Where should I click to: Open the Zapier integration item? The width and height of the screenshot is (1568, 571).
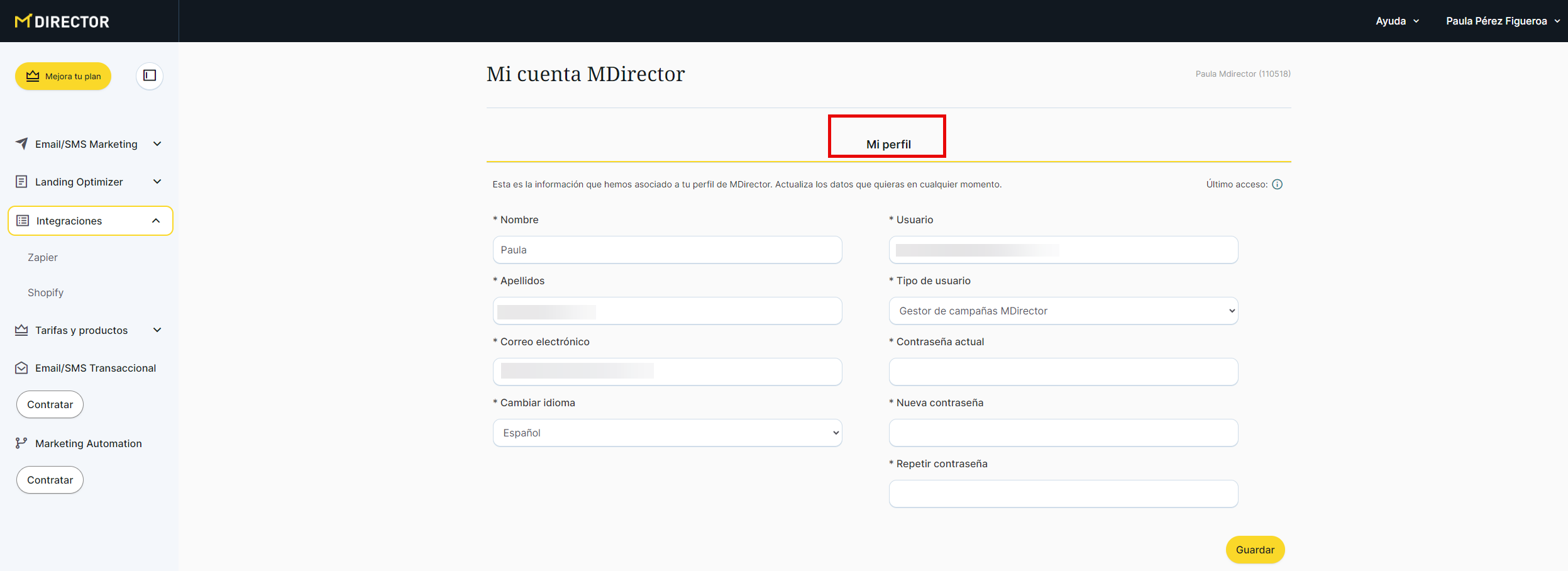pos(43,257)
